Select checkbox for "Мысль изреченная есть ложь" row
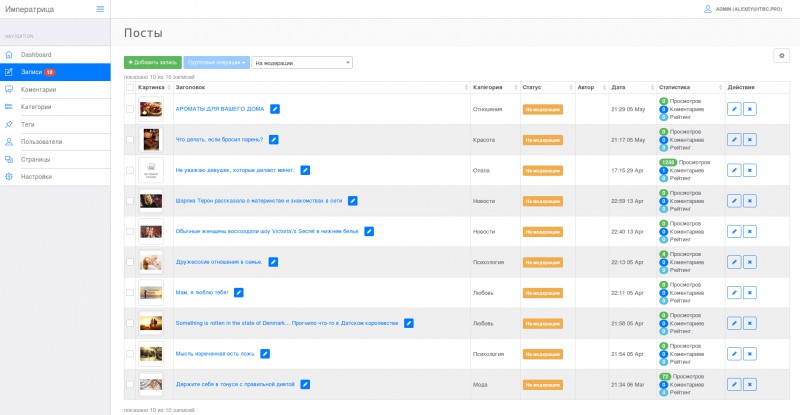The height and width of the screenshot is (415, 800). pyautogui.click(x=129, y=354)
